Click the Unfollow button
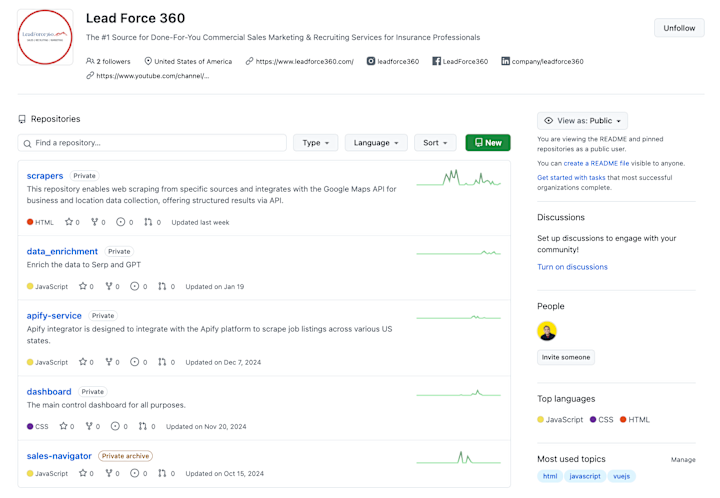The width and height of the screenshot is (720, 498). [679, 28]
